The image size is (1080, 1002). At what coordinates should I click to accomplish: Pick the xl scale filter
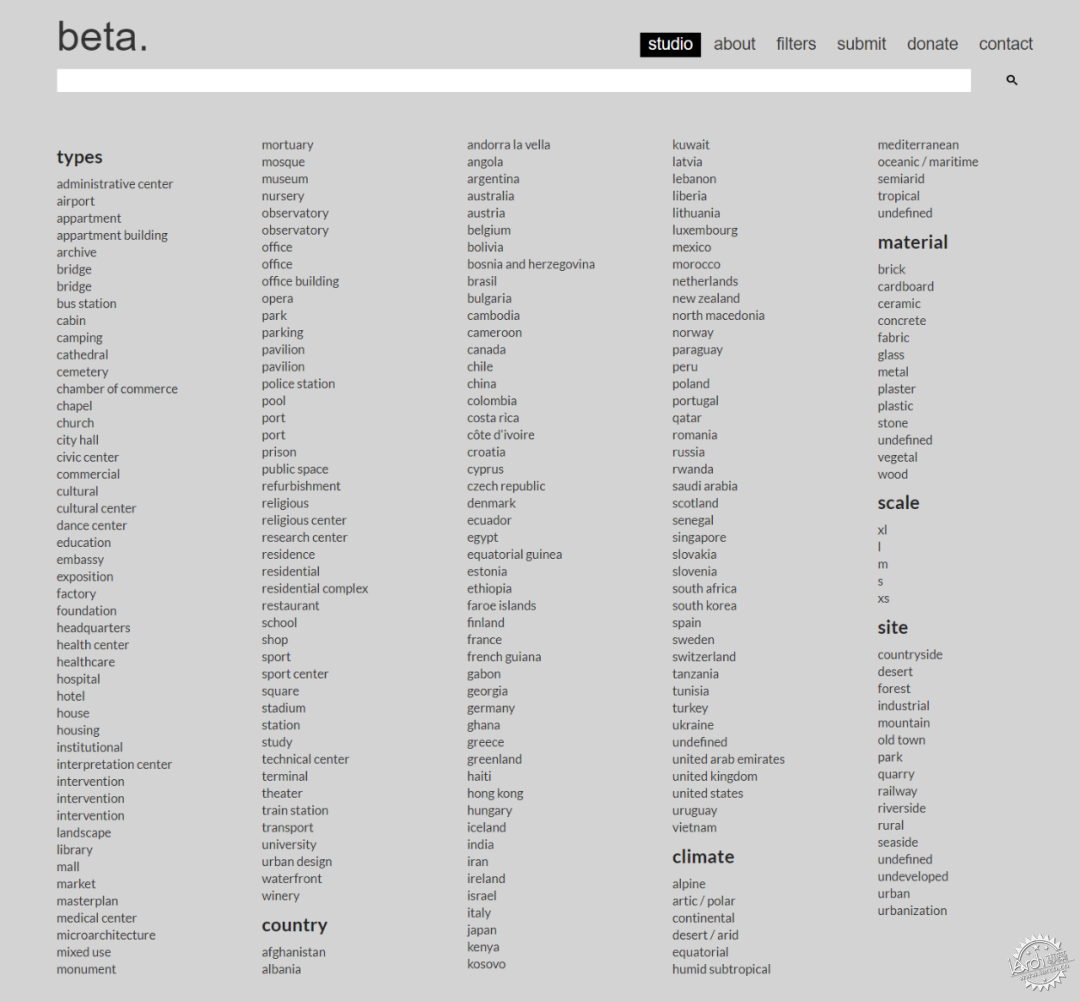[882, 530]
